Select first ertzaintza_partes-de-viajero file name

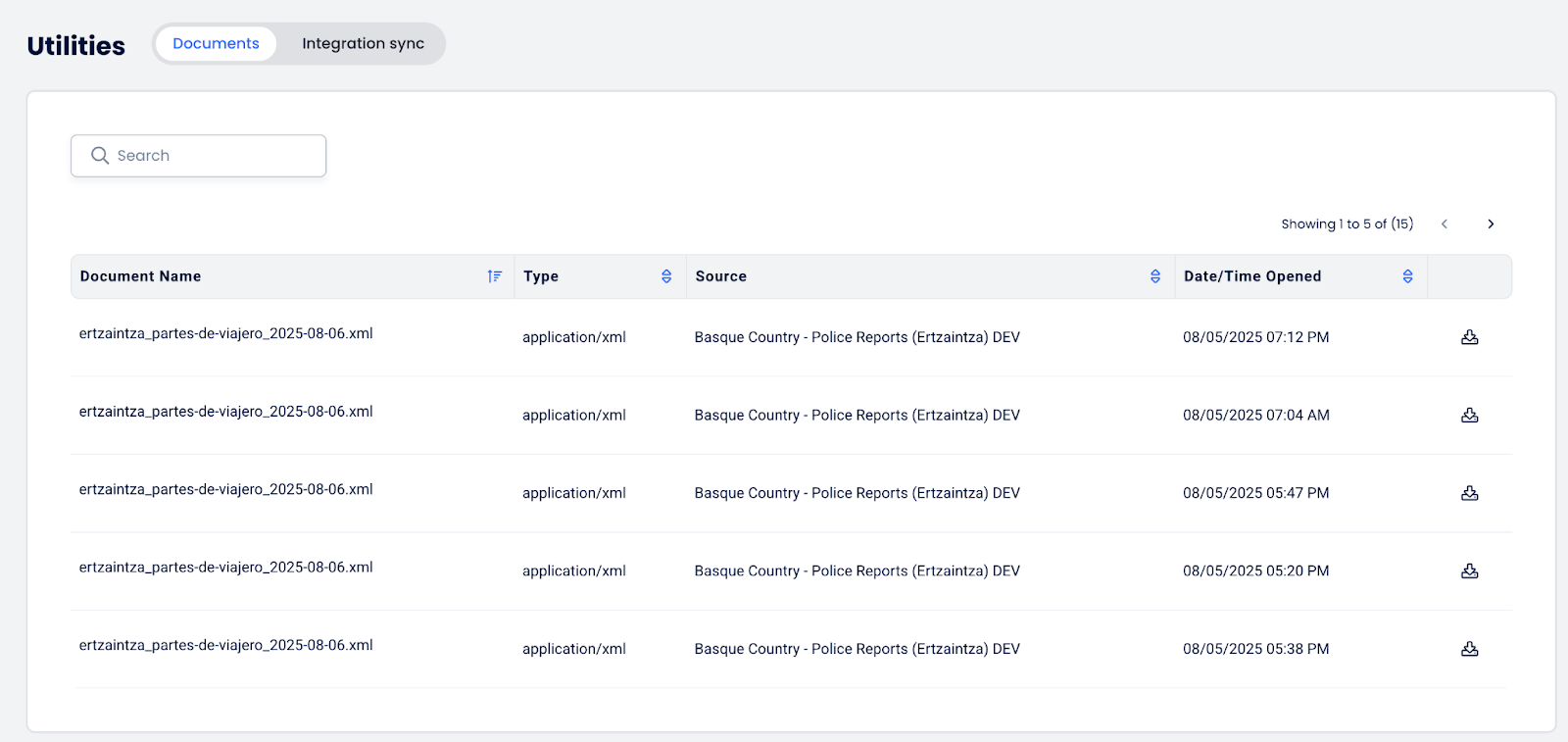coord(225,334)
